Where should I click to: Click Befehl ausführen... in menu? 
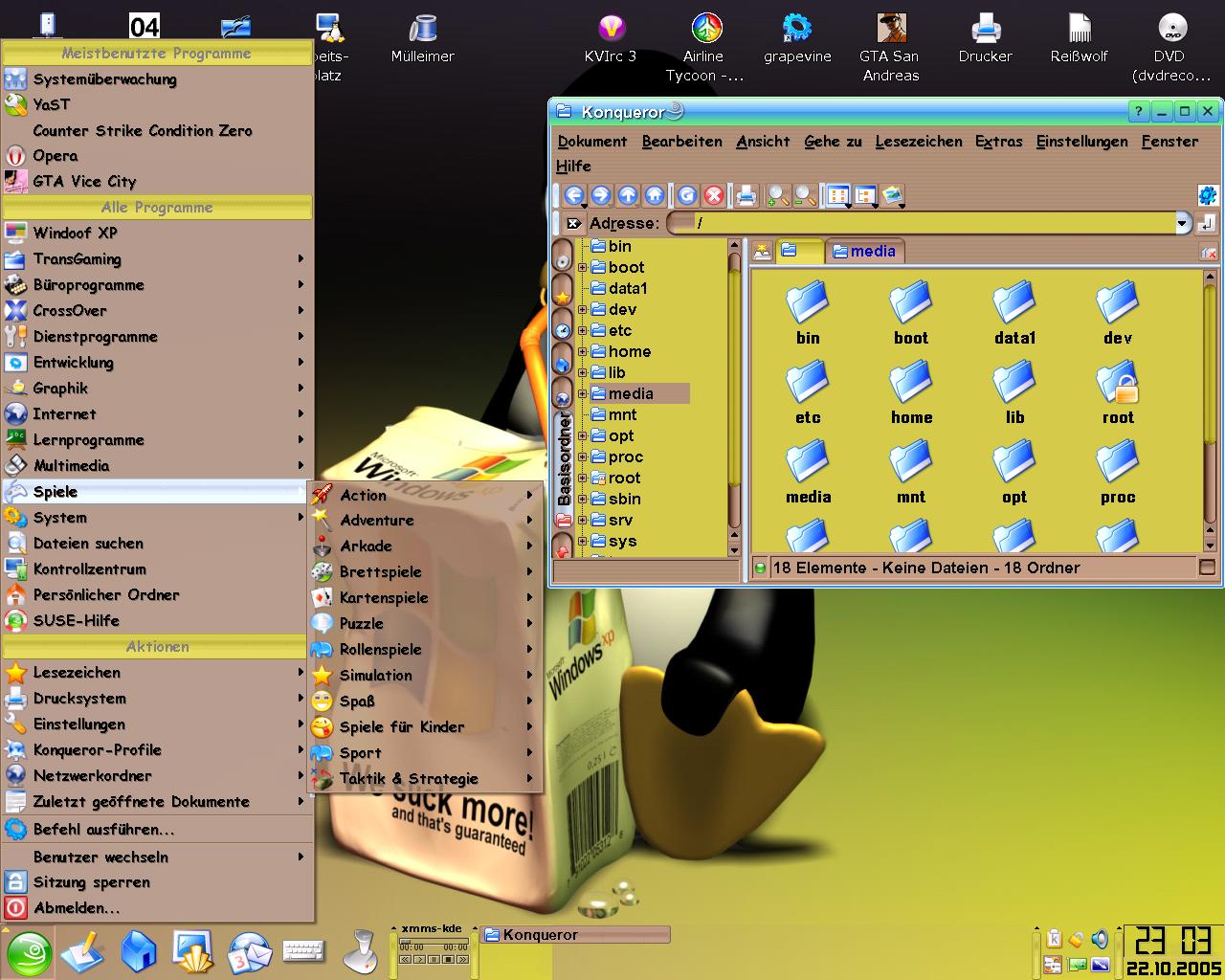157,830
